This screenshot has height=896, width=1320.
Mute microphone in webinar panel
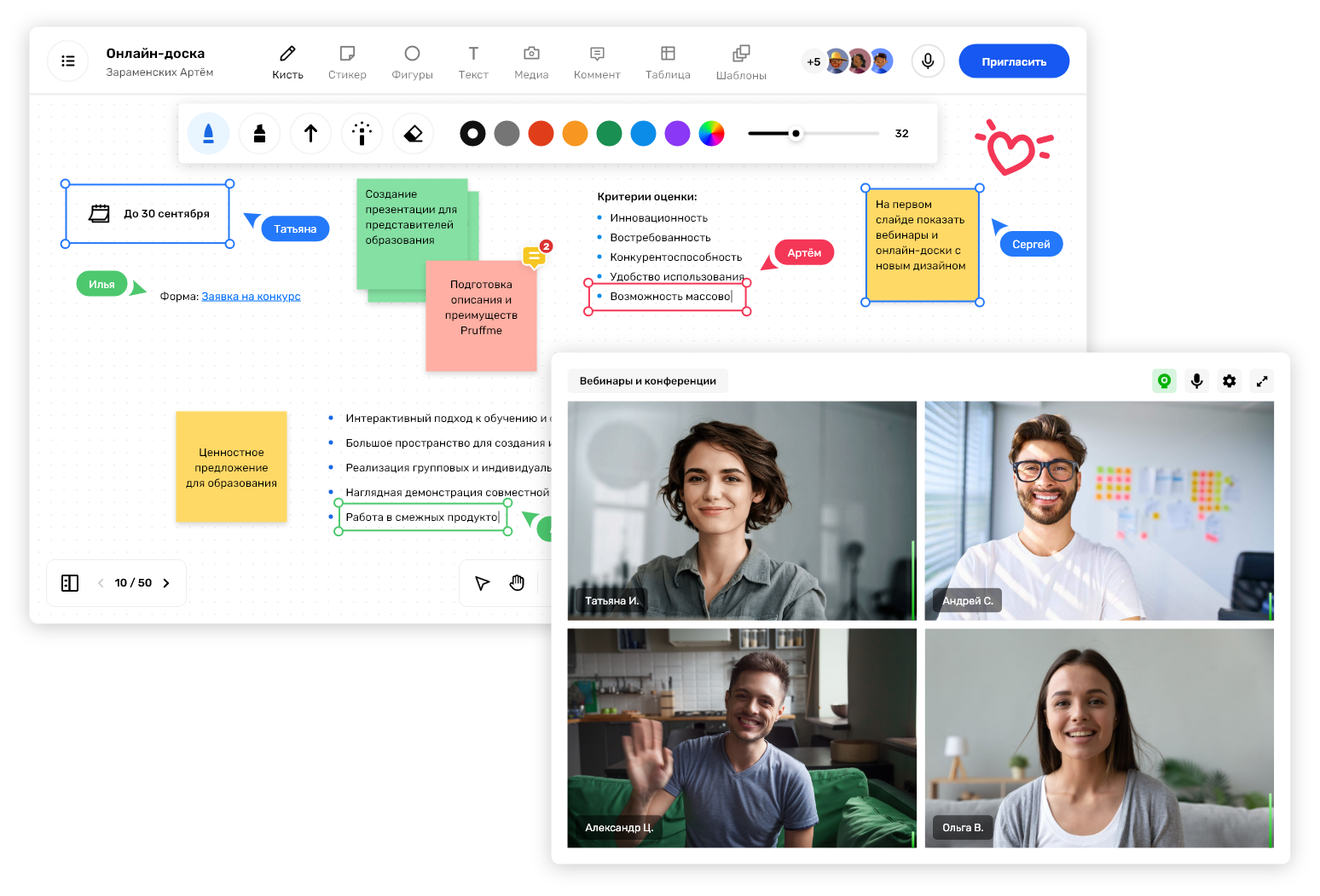[x=1196, y=381]
